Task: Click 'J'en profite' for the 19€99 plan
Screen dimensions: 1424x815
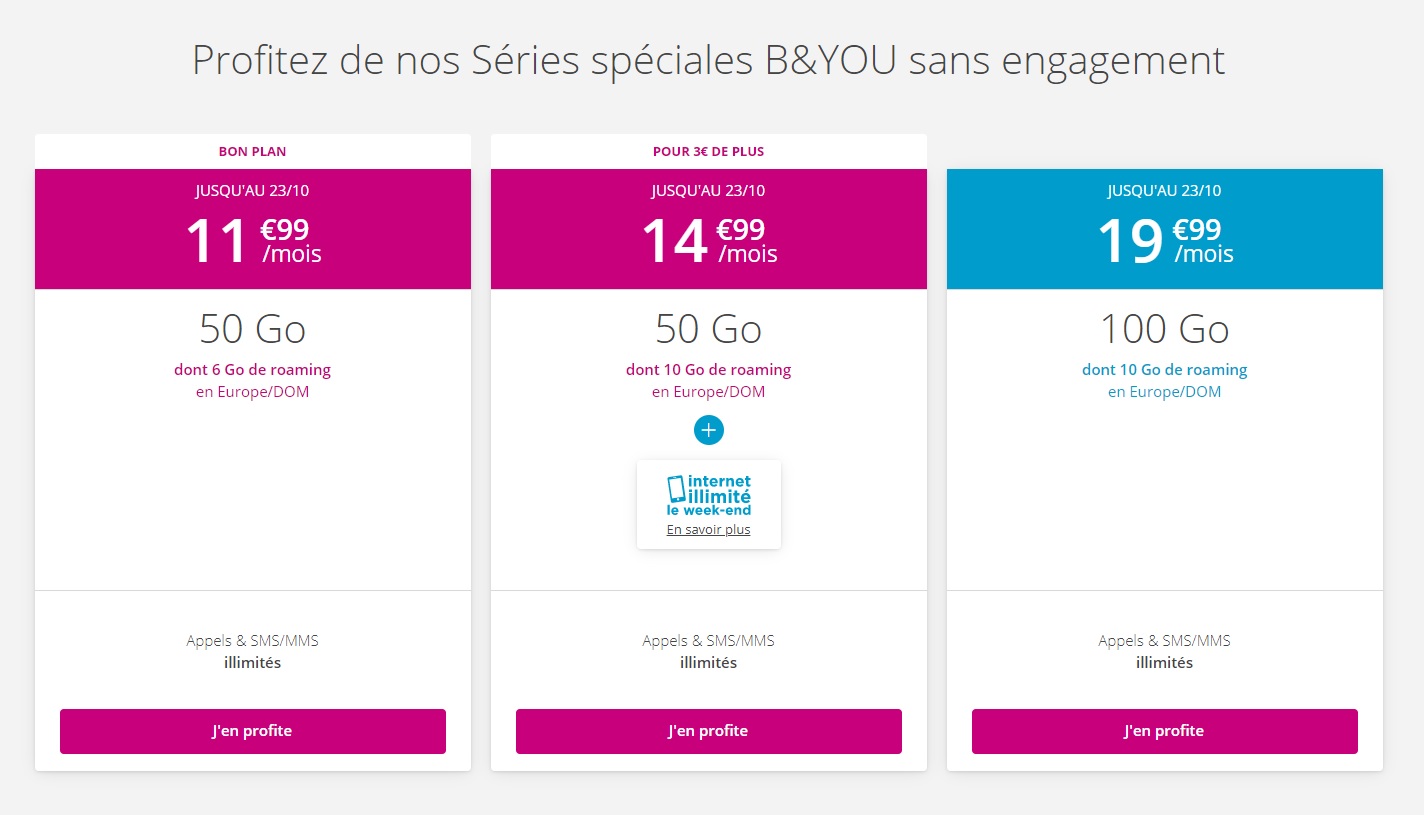Action: click(1165, 731)
